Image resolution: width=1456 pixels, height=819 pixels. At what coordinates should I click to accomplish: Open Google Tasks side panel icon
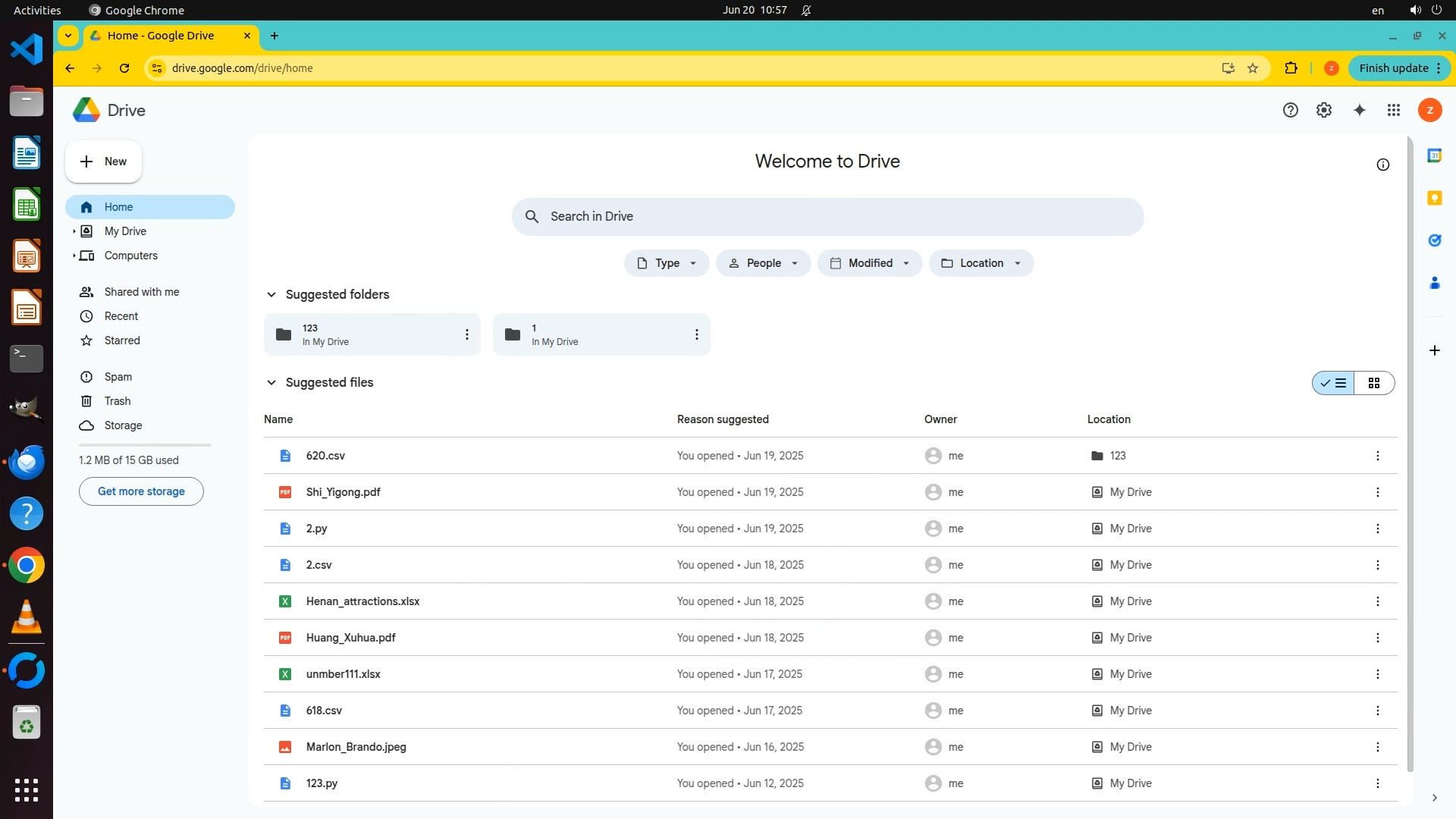[1434, 240]
